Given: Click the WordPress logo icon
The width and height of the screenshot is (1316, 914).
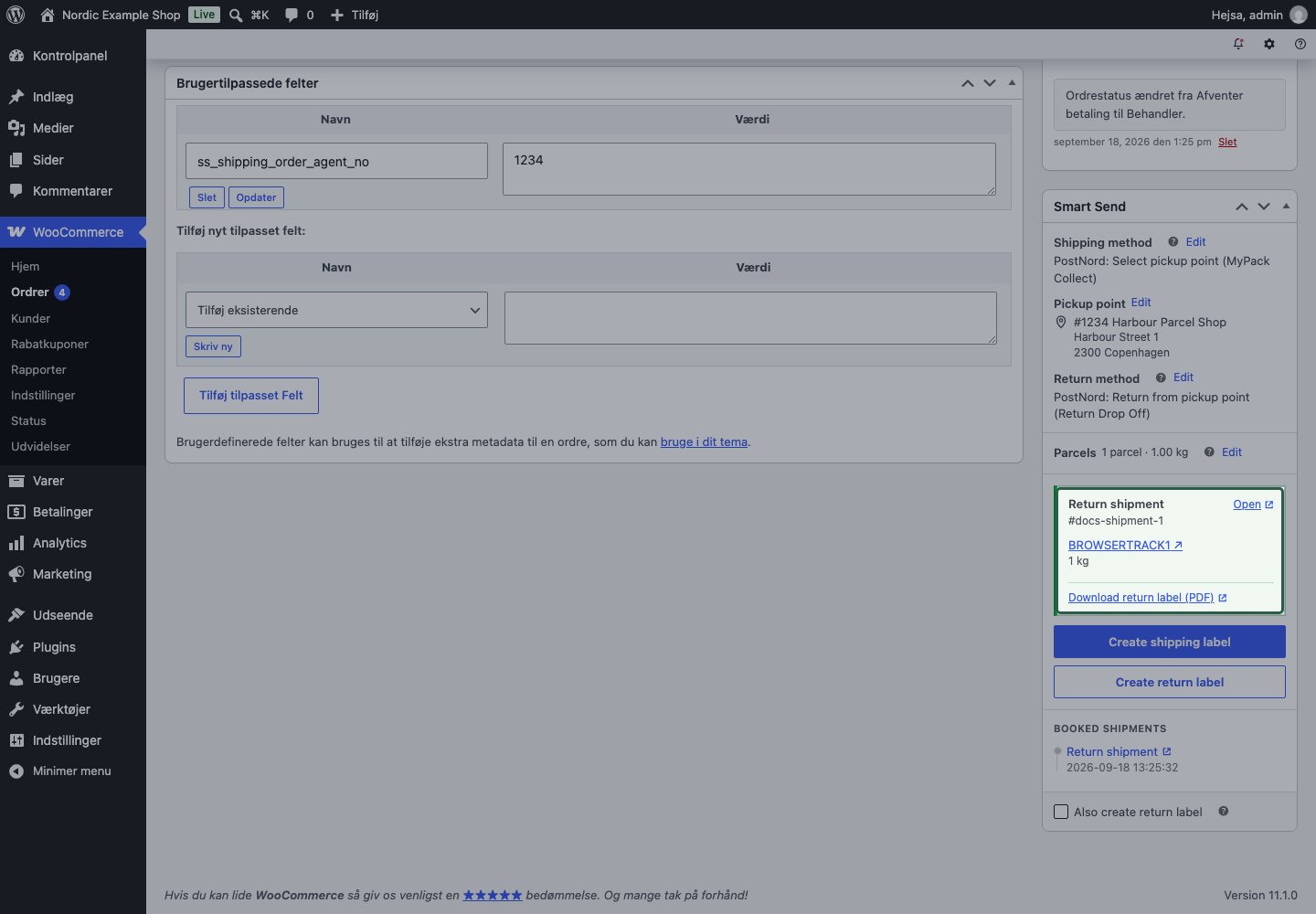Looking at the screenshot, I should (x=16, y=15).
